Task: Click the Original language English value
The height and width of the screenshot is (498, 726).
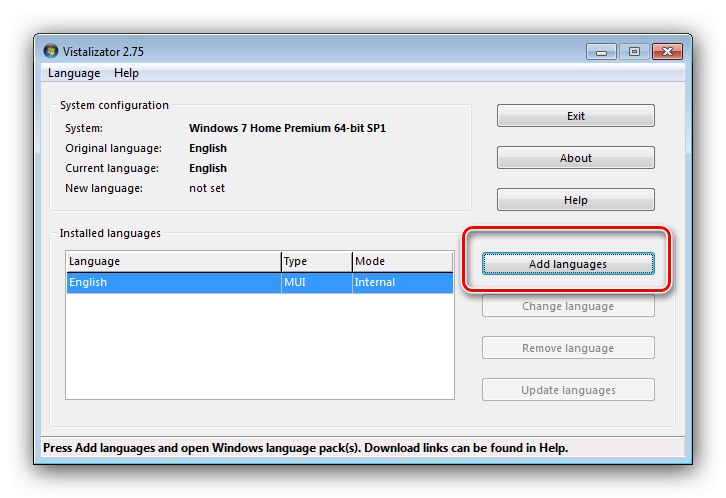Action: pyautogui.click(x=208, y=148)
